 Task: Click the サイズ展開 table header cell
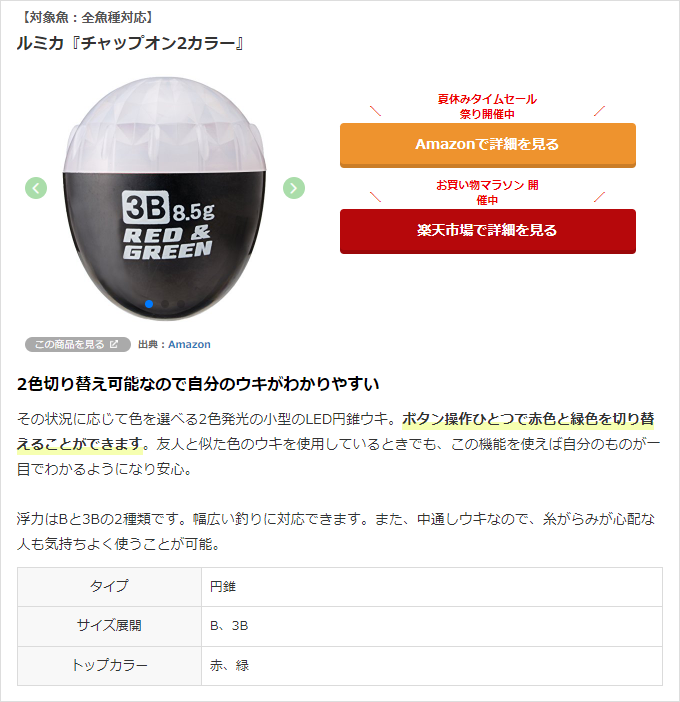[109, 626]
